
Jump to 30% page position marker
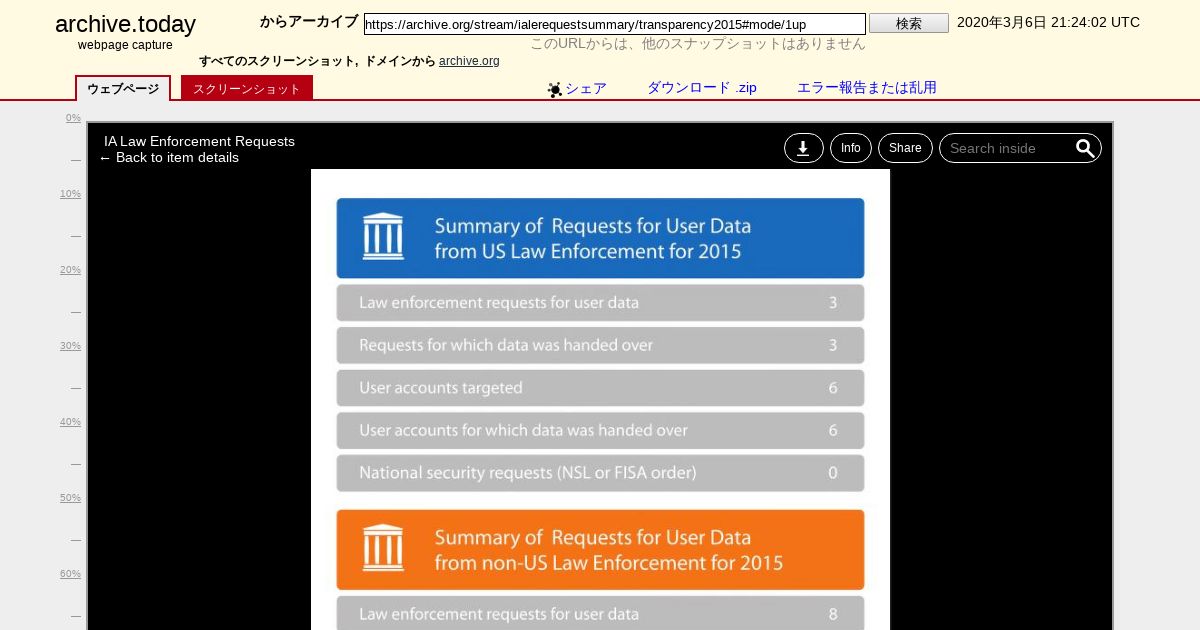pos(70,346)
